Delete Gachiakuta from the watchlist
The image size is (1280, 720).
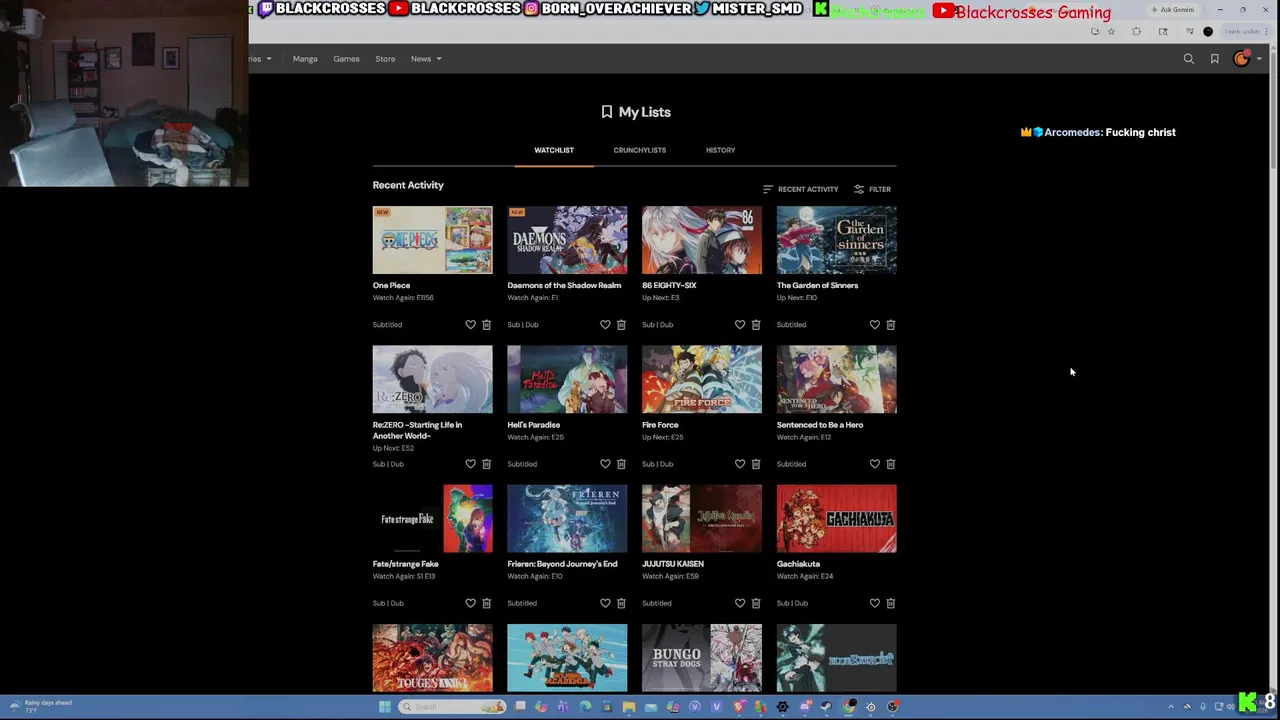coord(891,603)
